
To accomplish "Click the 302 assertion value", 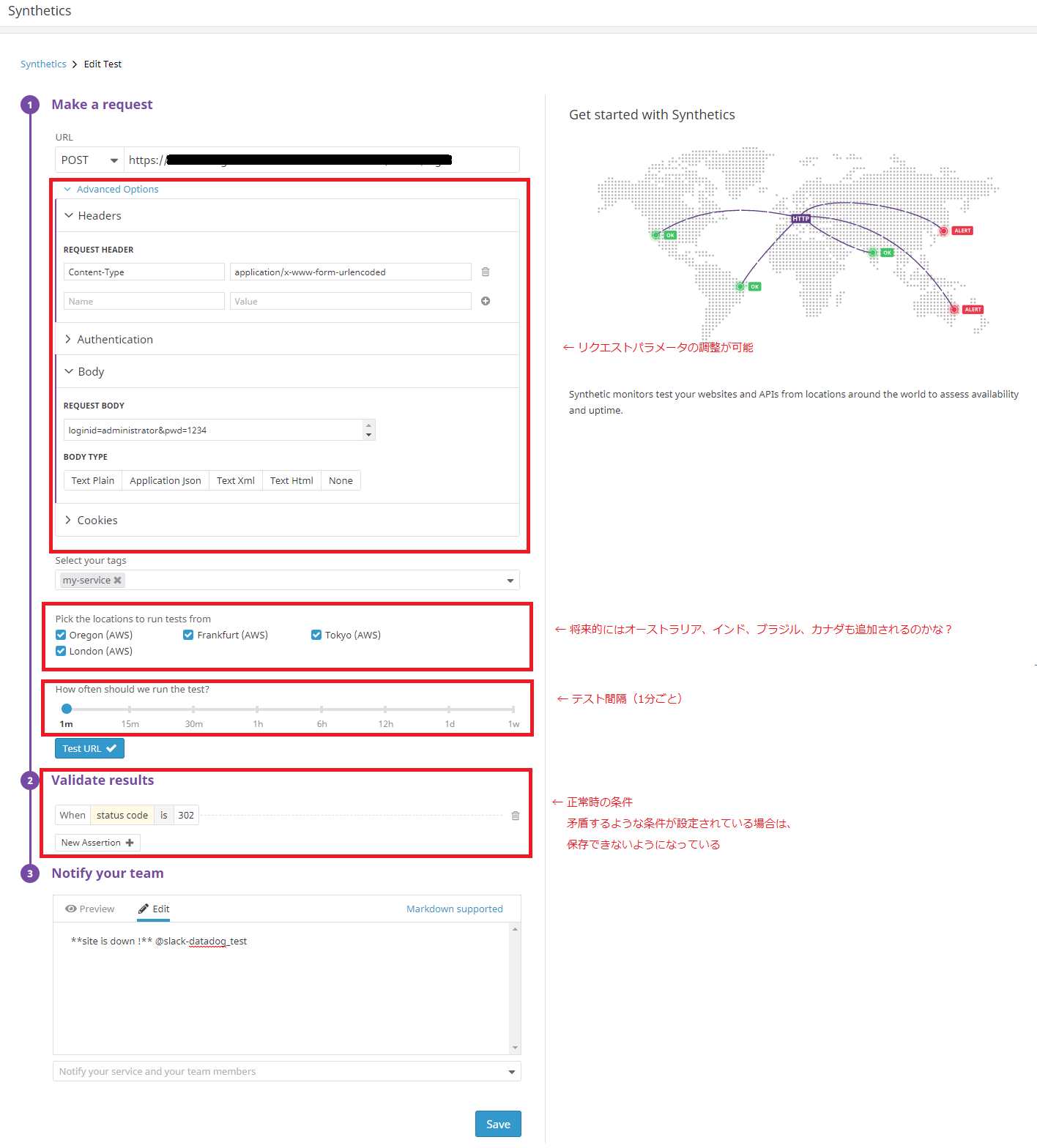I will [x=186, y=816].
